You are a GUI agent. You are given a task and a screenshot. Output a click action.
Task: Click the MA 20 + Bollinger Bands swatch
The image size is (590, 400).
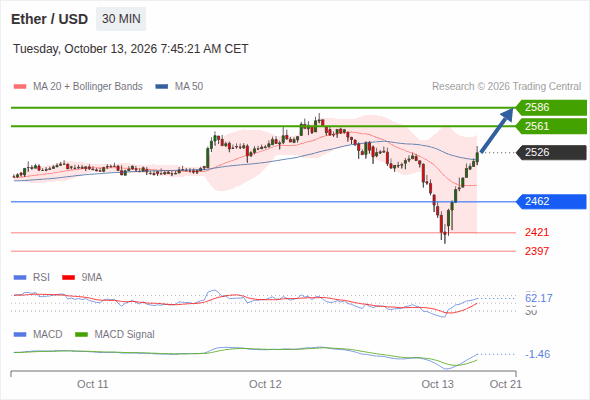pos(20,87)
